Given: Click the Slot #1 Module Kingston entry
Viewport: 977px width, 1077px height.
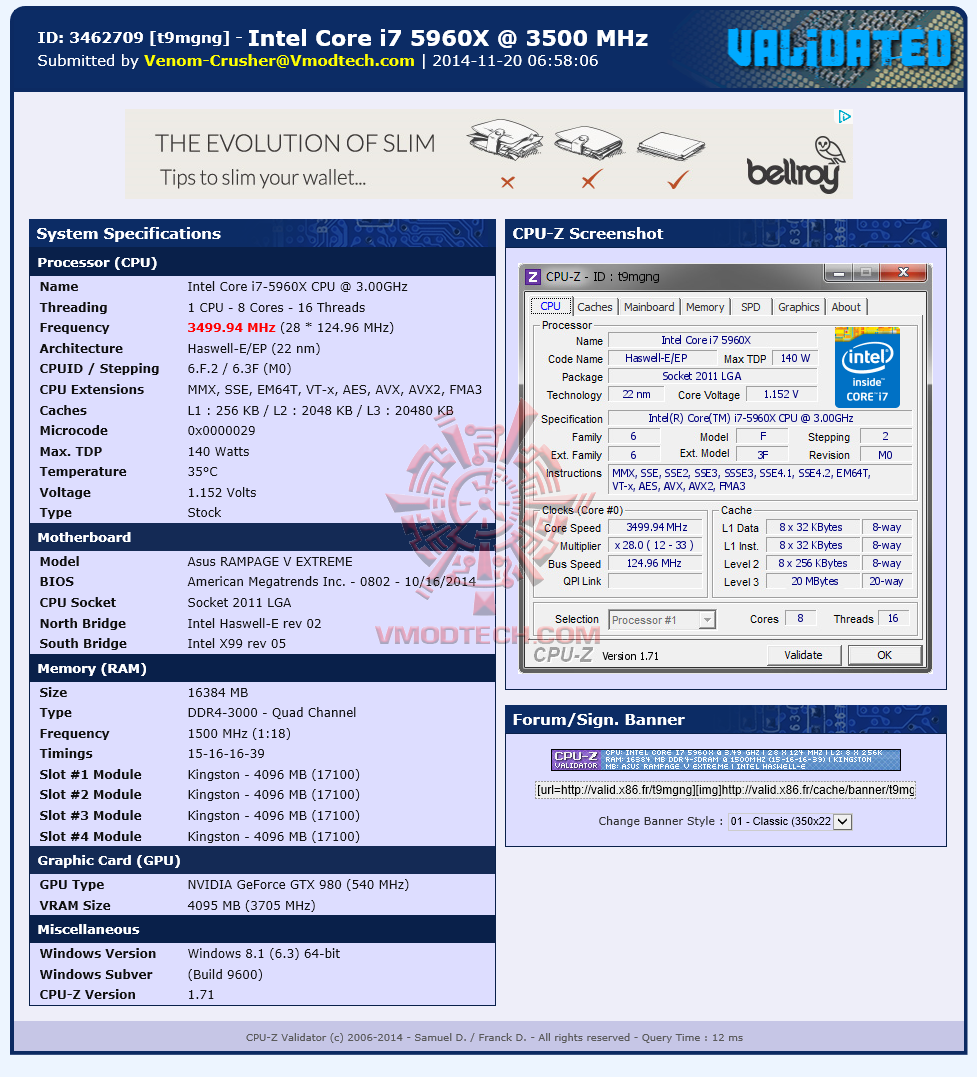Looking at the screenshot, I should click(x=273, y=775).
